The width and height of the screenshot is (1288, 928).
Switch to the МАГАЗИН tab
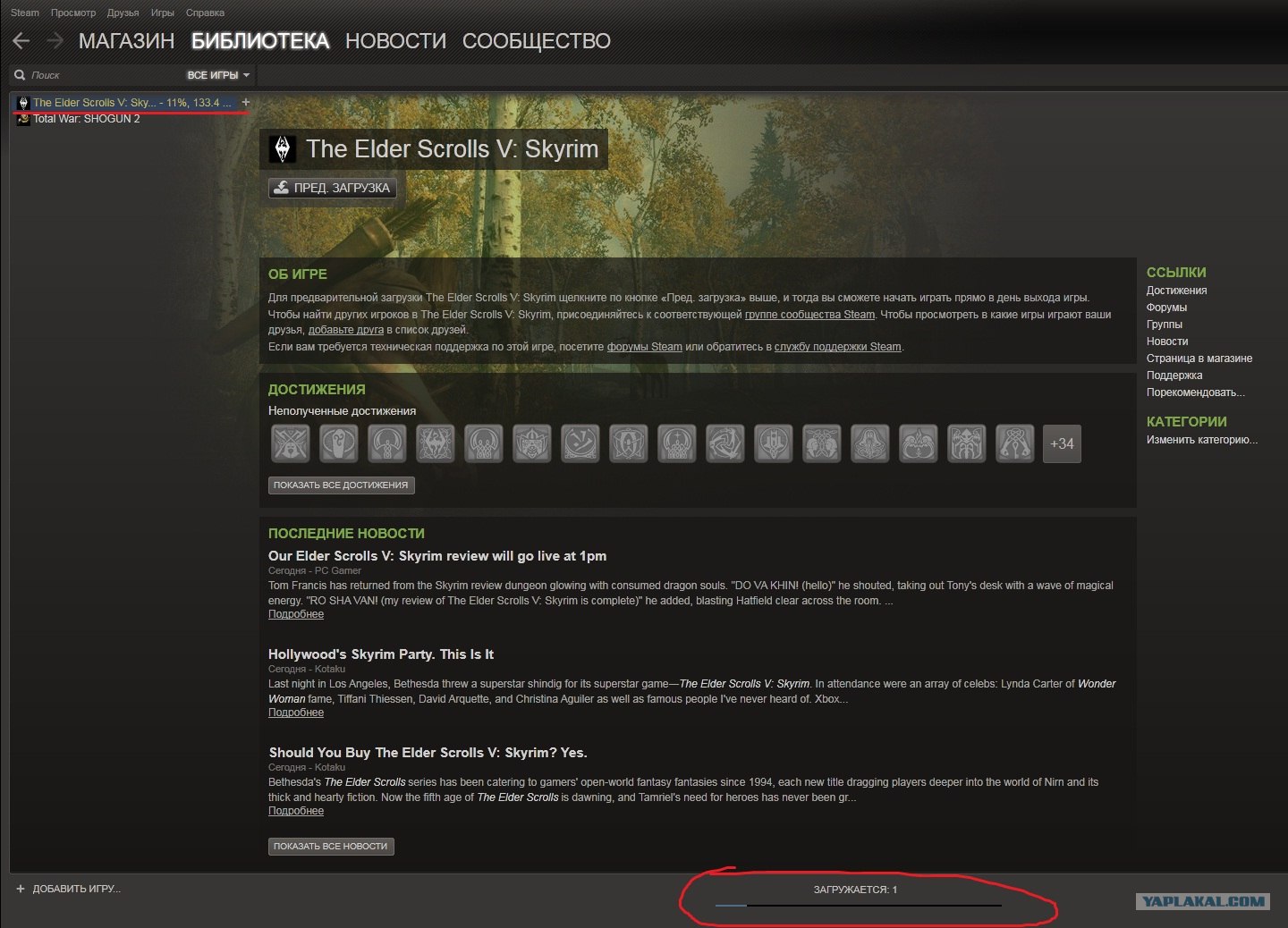click(x=126, y=41)
